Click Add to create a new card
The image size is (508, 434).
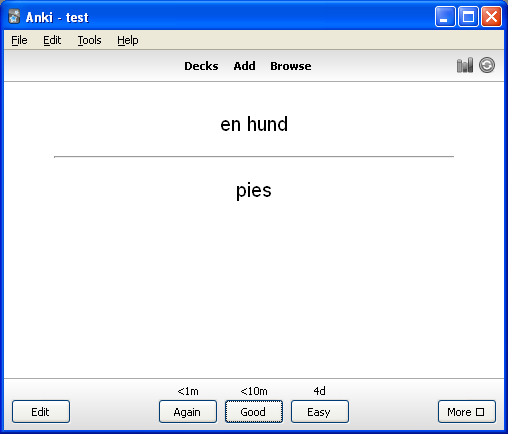244,66
